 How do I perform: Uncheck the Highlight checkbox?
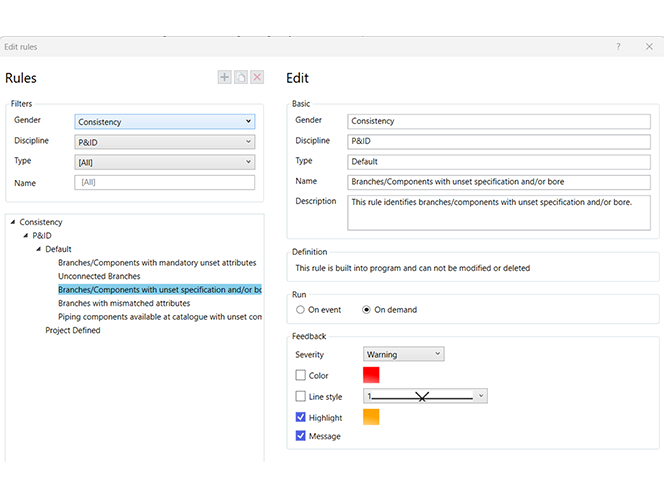pos(301,417)
